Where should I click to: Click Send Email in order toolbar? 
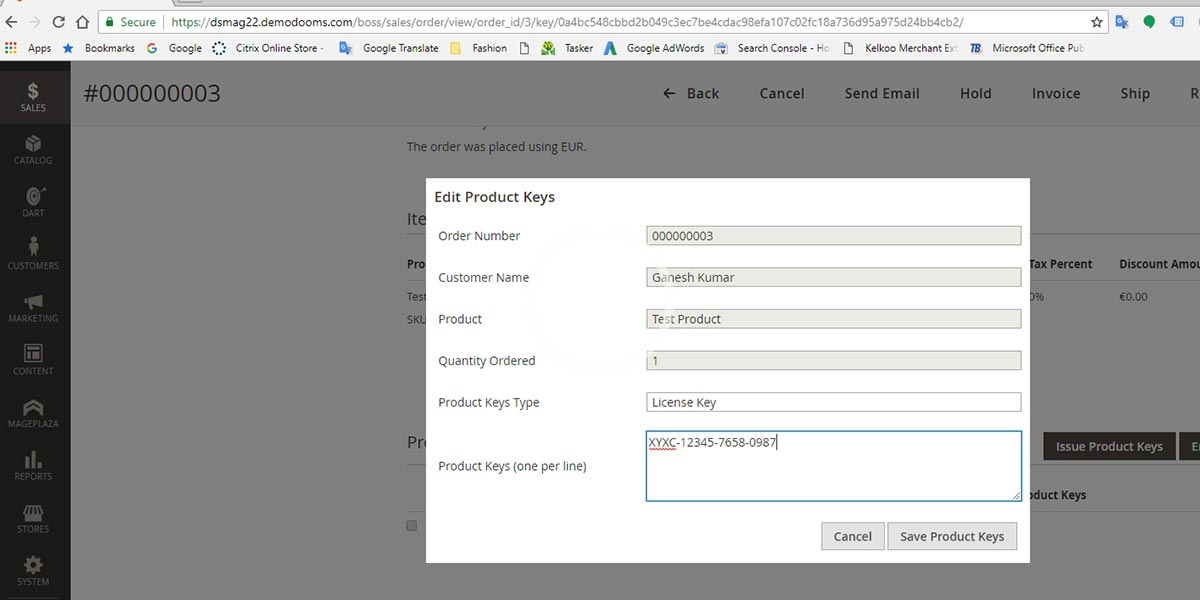click(881, 93)
